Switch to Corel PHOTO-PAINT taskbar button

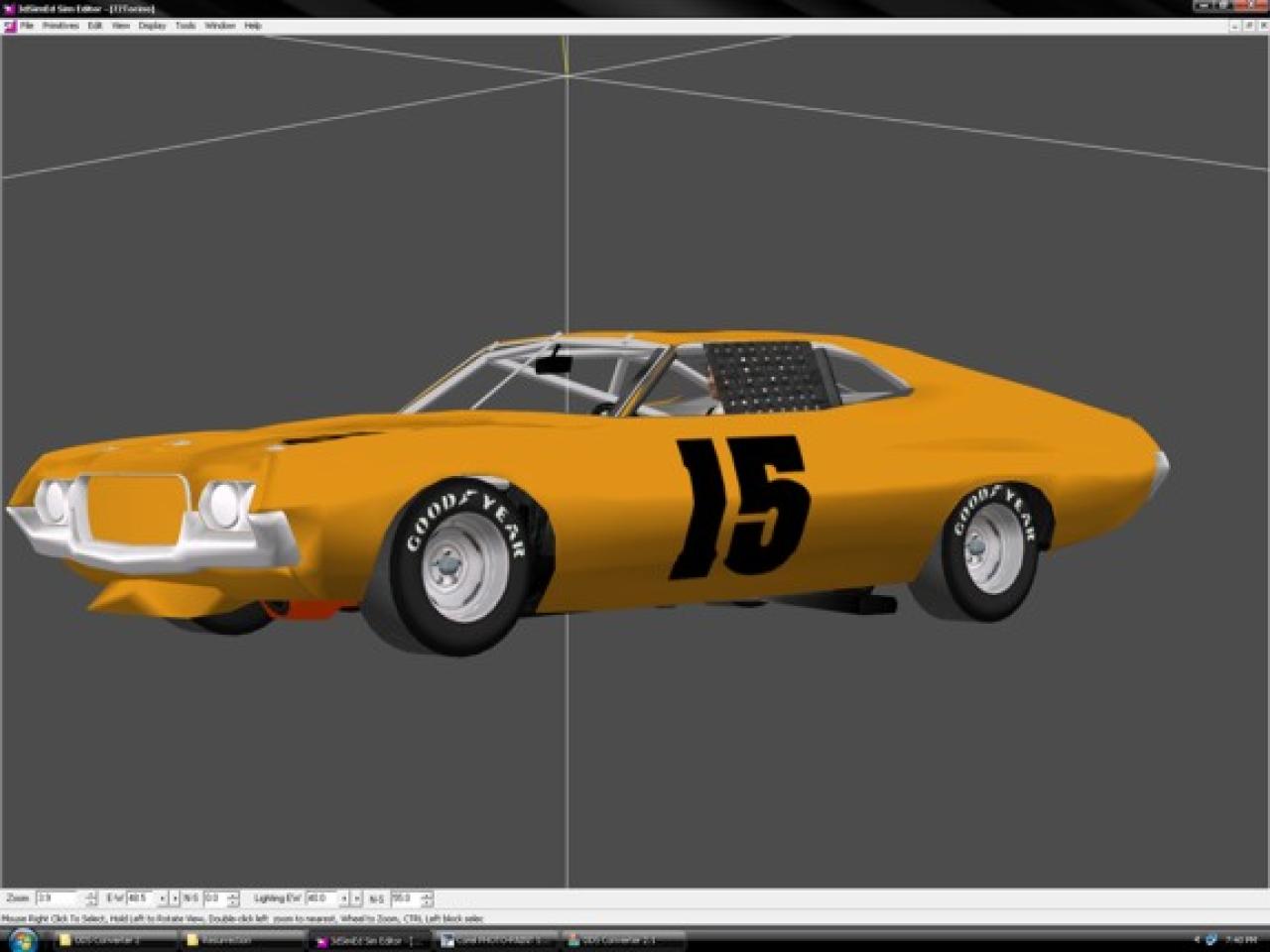point(496,940)
